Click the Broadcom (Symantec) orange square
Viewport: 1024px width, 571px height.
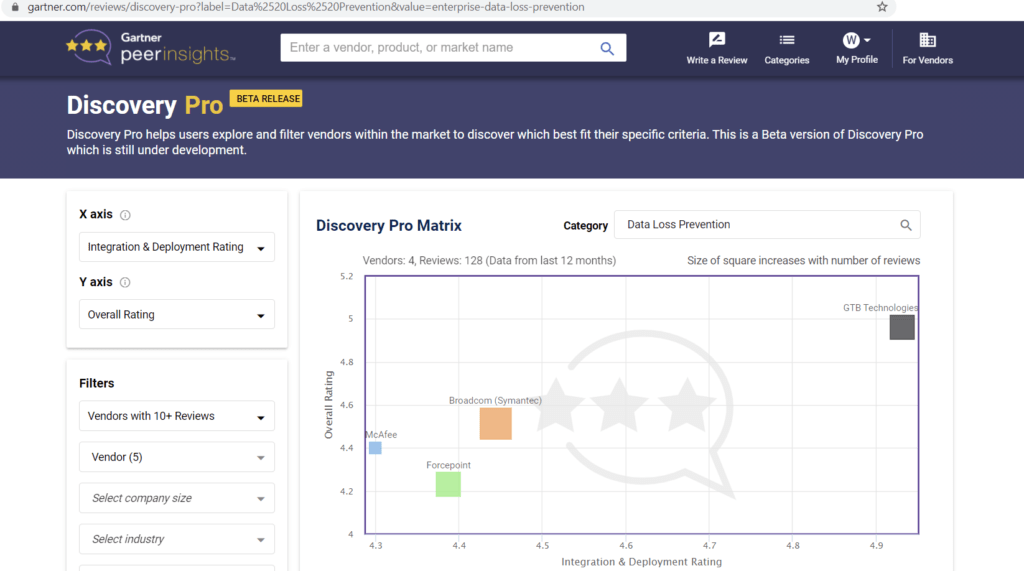tap(496, 423)
